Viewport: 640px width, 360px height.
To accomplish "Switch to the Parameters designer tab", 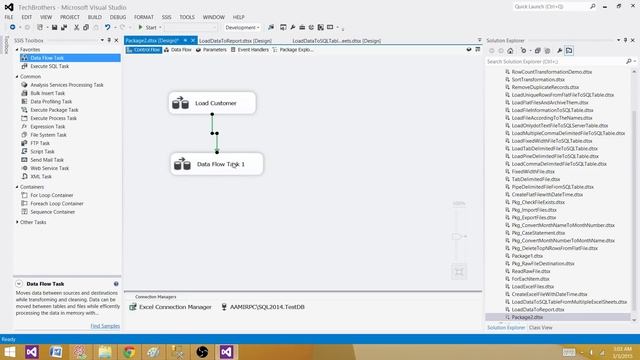I will click(x=211, y=50).
